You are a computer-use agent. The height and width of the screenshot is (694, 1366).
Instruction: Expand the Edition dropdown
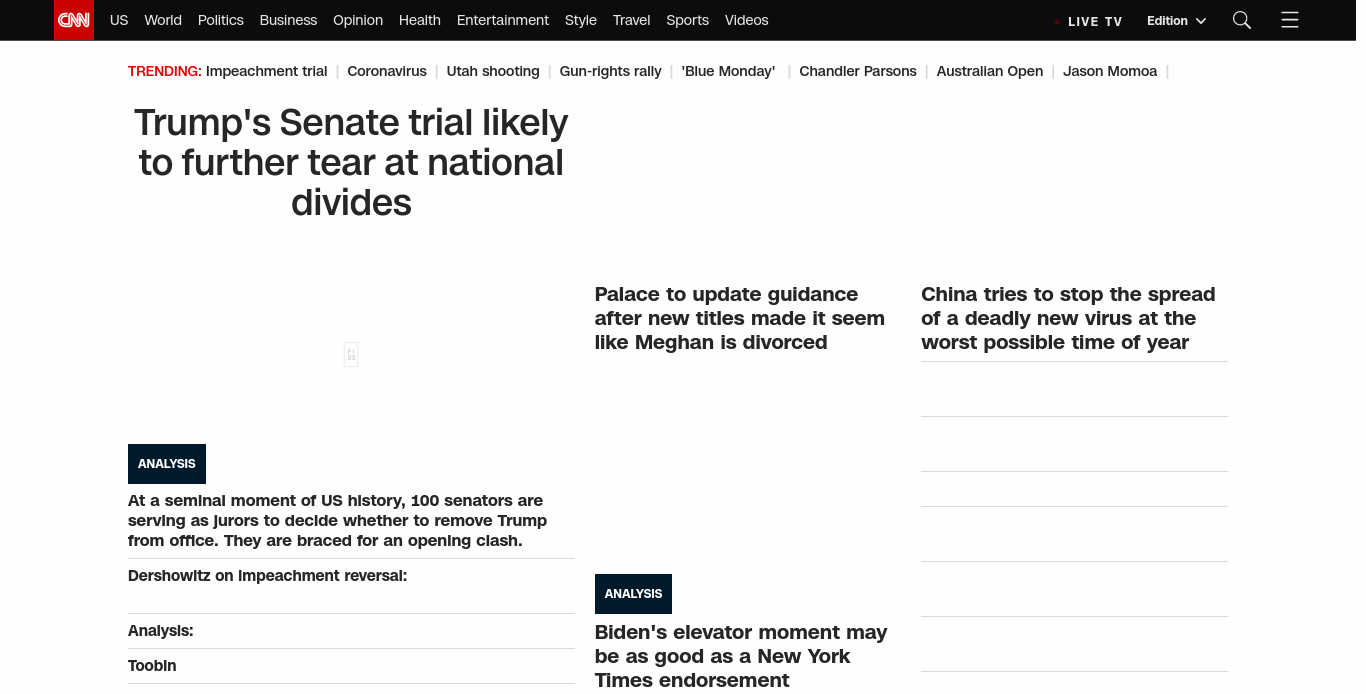(x=1176, y=21)
